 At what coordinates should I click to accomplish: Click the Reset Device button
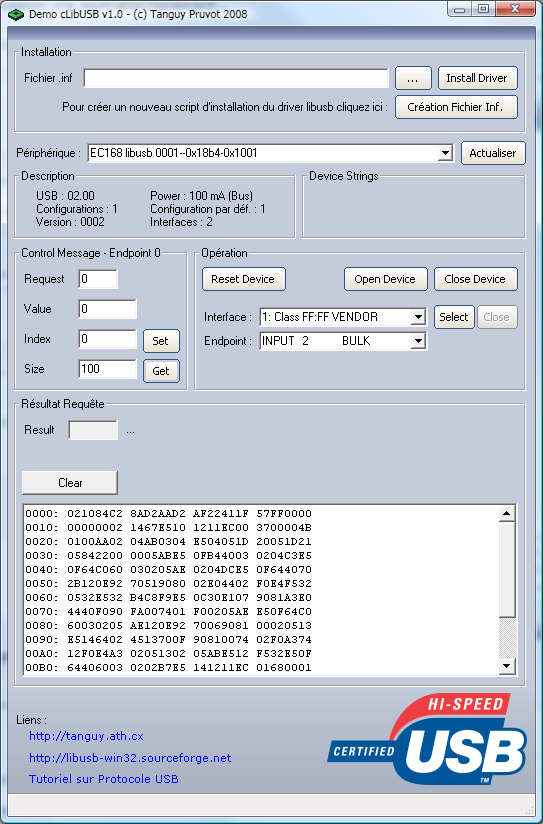[x=244, y=279]
